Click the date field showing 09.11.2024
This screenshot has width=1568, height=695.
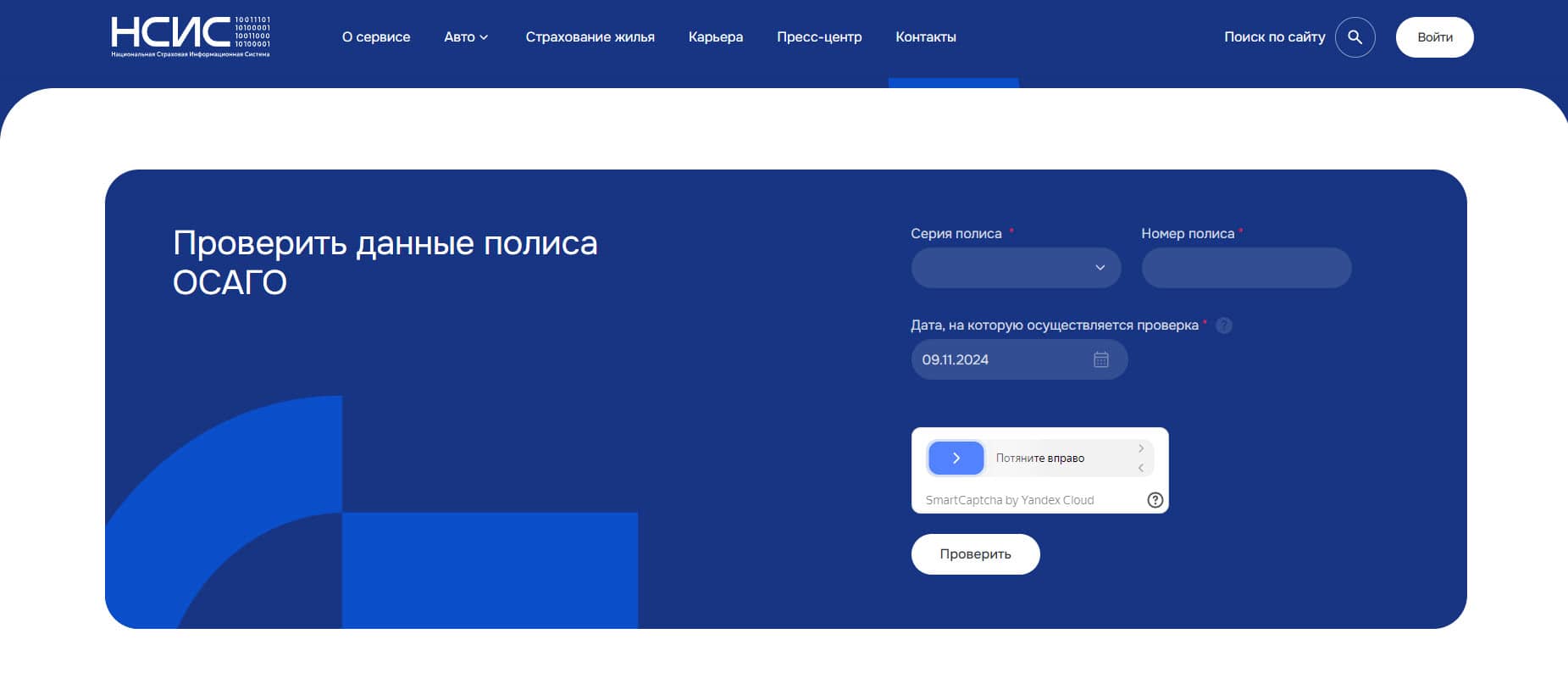click(1019, 359)
